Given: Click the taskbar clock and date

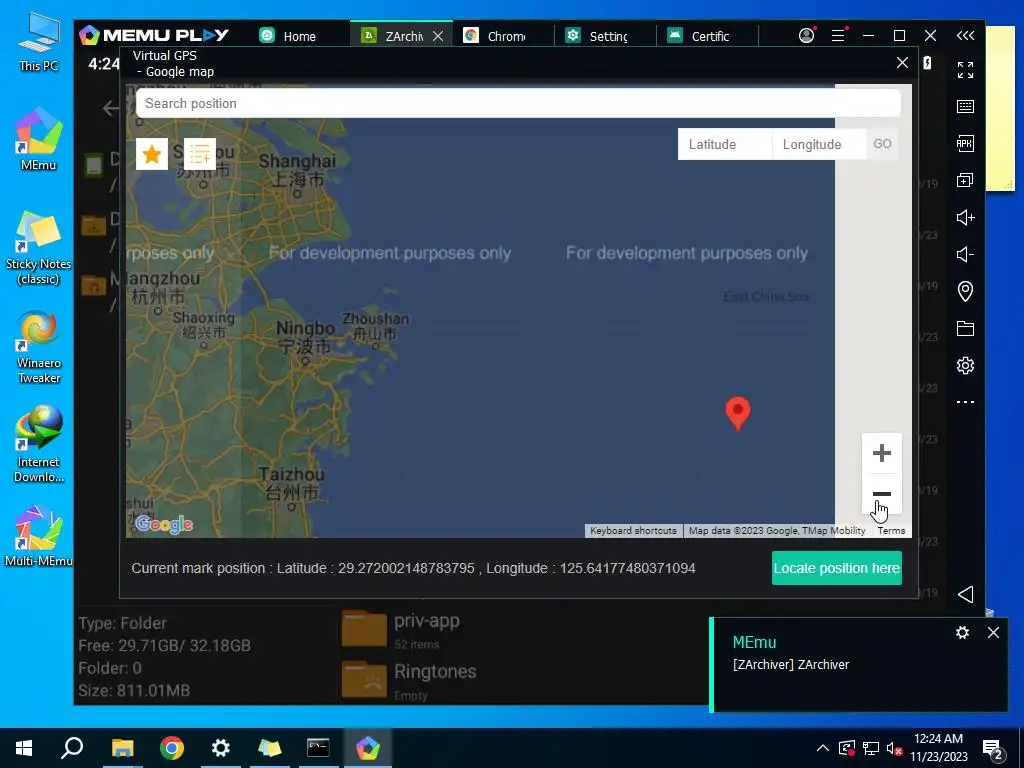Looking at the screenshot, I should pyautogui.click(x=938, y=748).
